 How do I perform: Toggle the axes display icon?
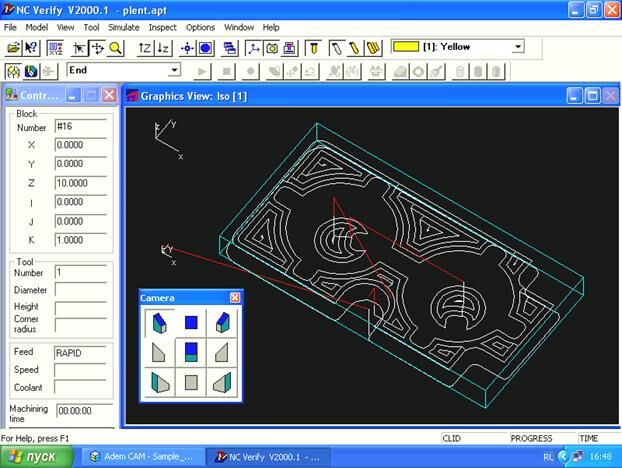click(253, 48)
